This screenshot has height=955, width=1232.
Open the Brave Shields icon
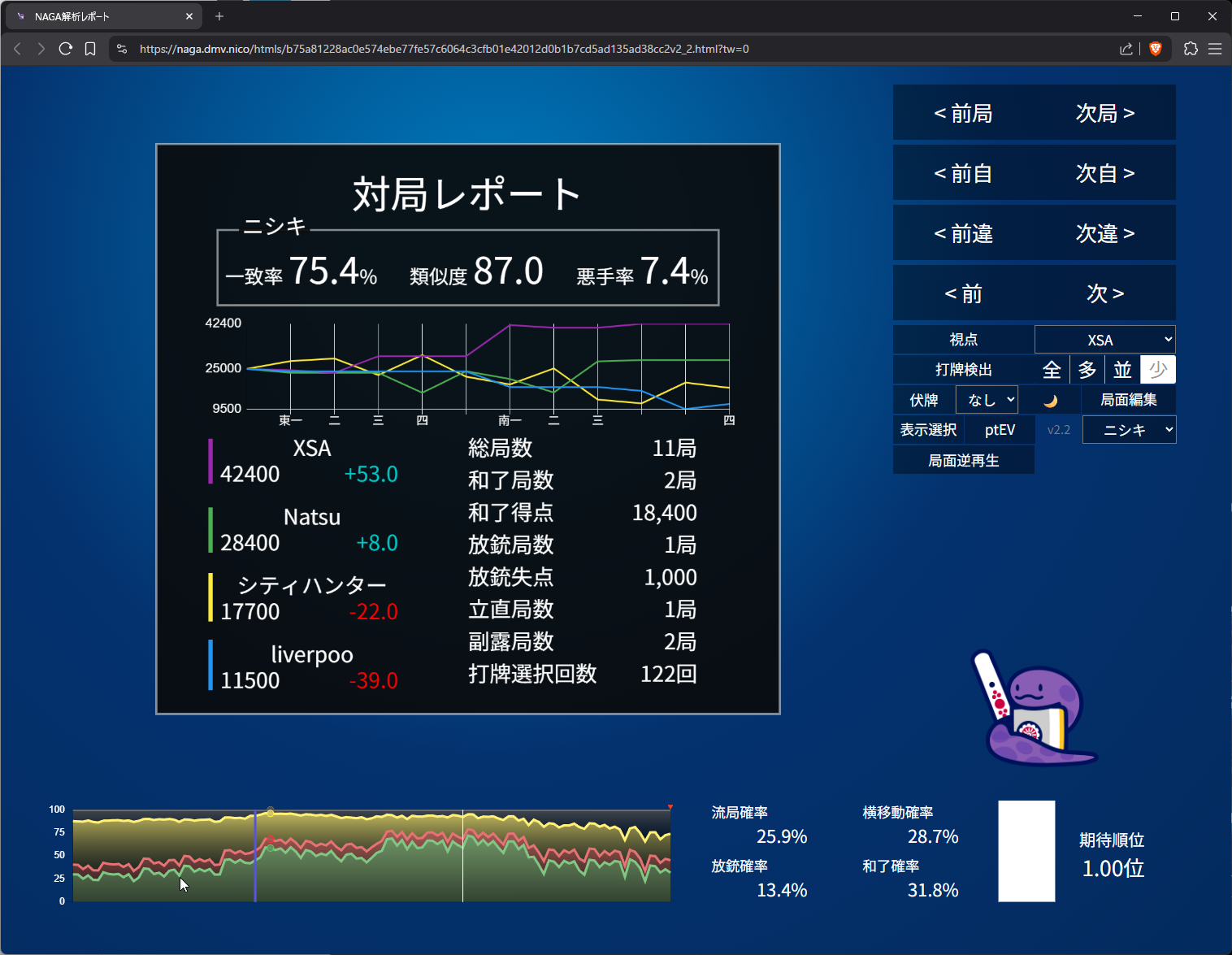tap(1156, 49)
